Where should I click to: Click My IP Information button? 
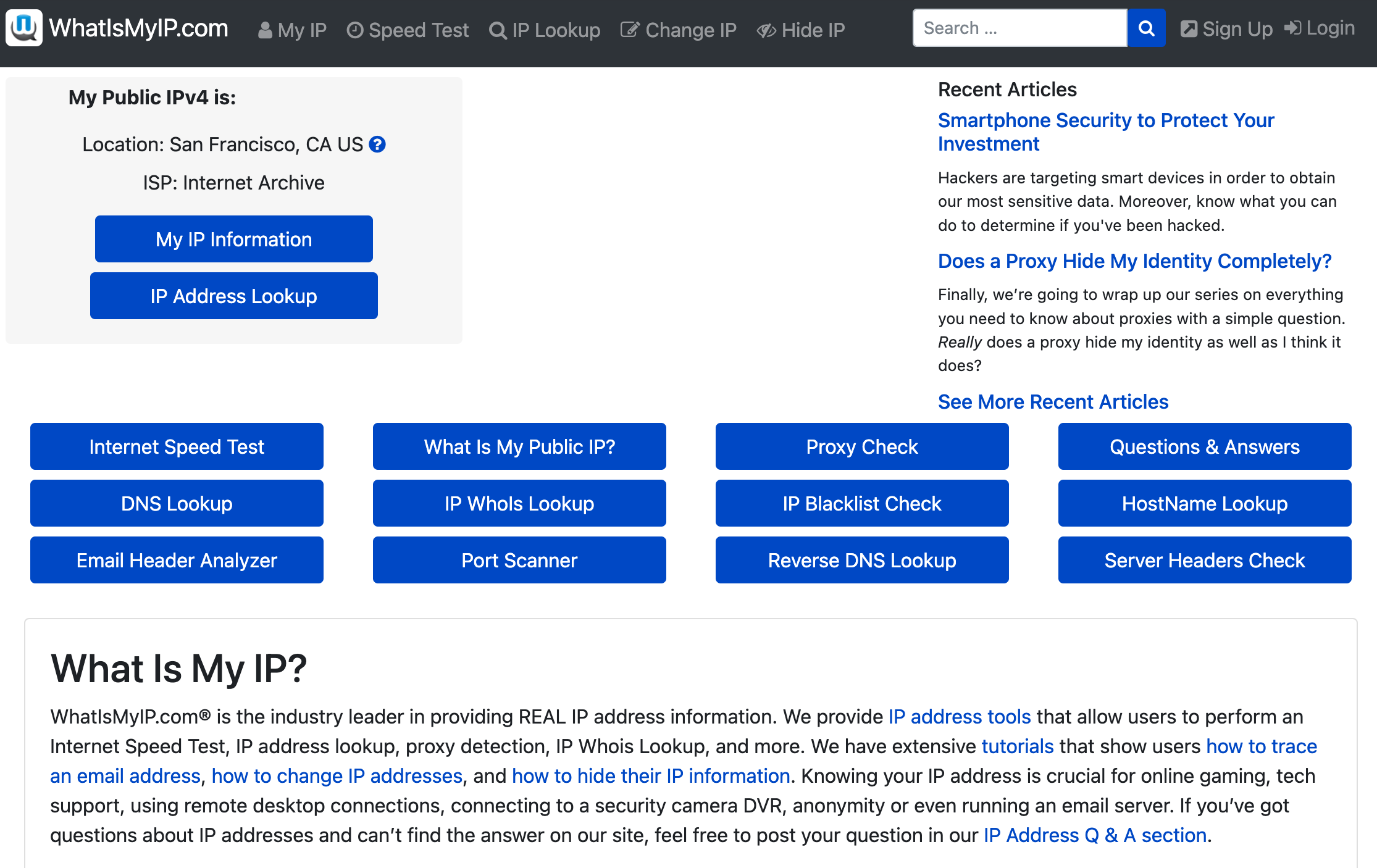pyautogui.click(x=234, y=239)
